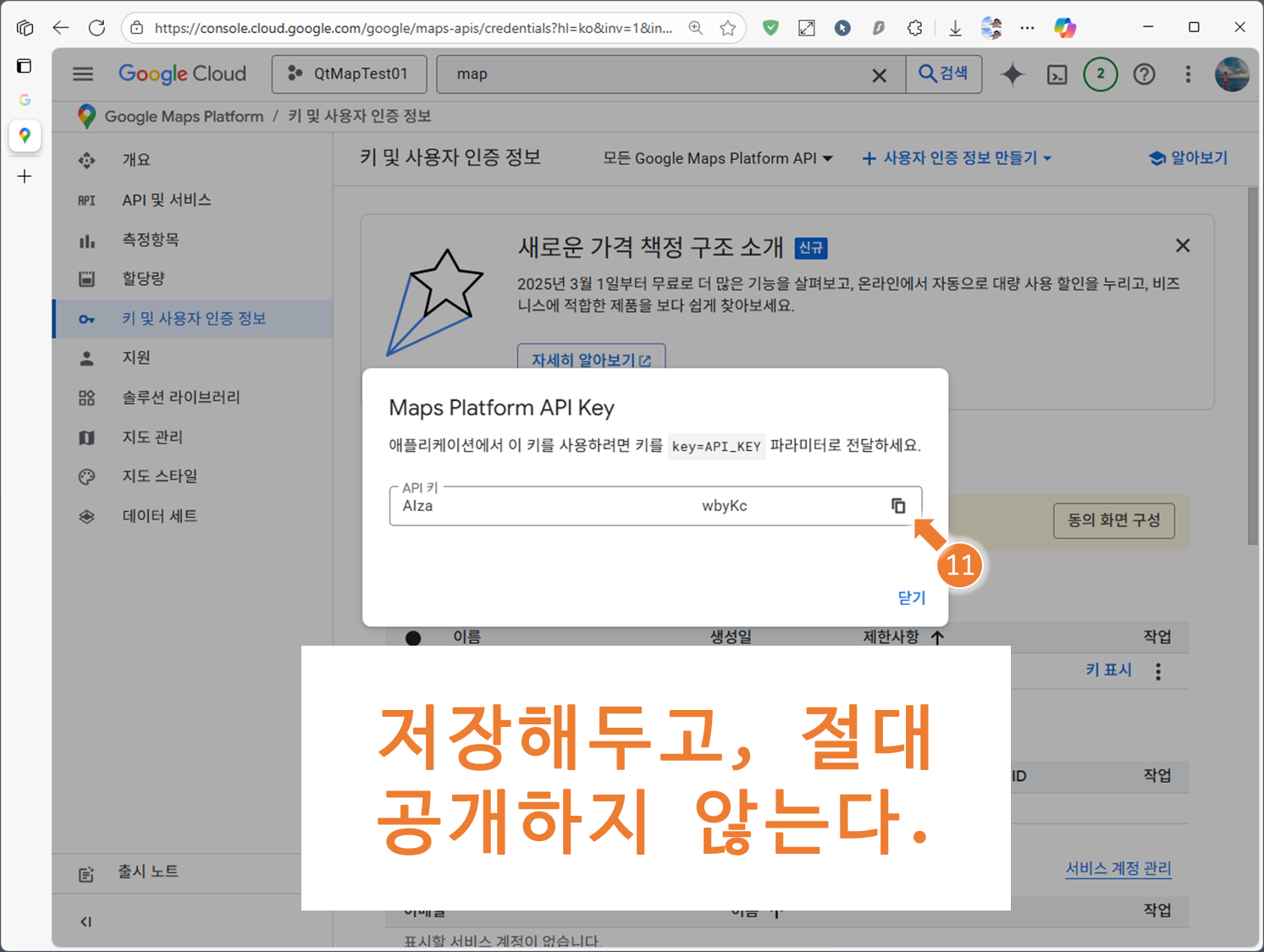Image resolution: width=1264 pixels, height=952 pixels.
Task: Click Google Maps Platform breadcrumb link
Action: pyautogui.click(x=184, y=116)
